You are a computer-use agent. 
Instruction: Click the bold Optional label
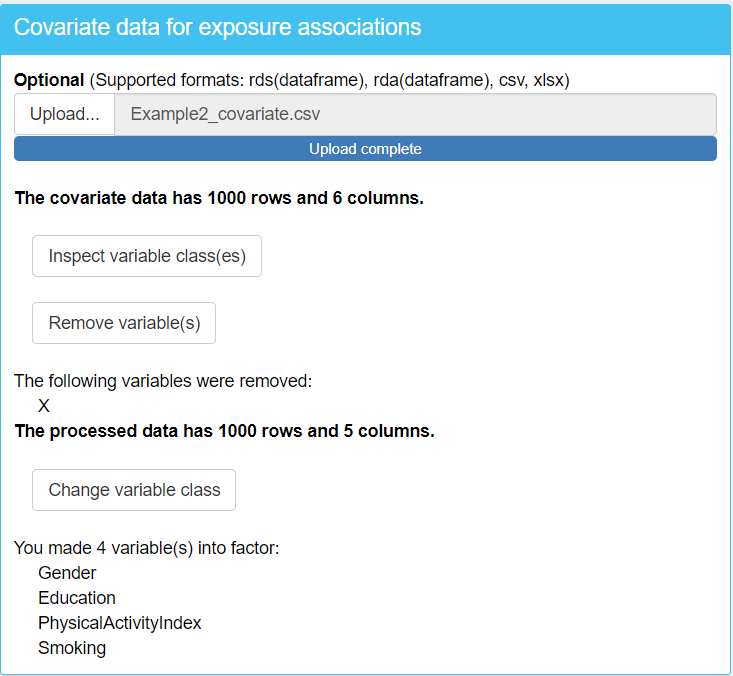coord(49,79)
